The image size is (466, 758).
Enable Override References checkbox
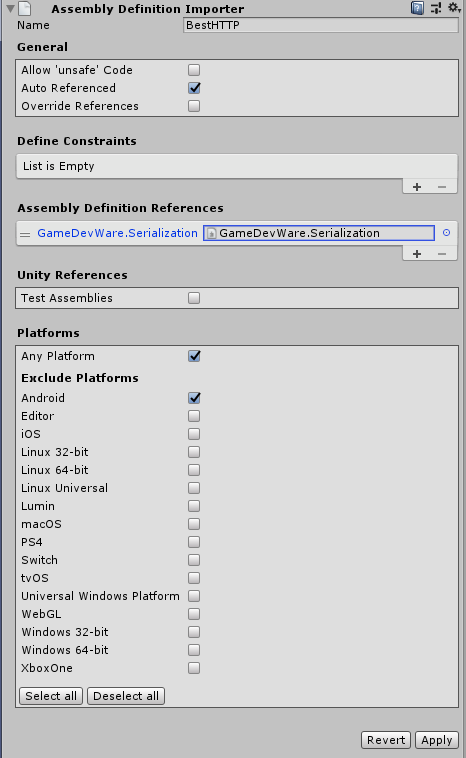click(194, 106)
